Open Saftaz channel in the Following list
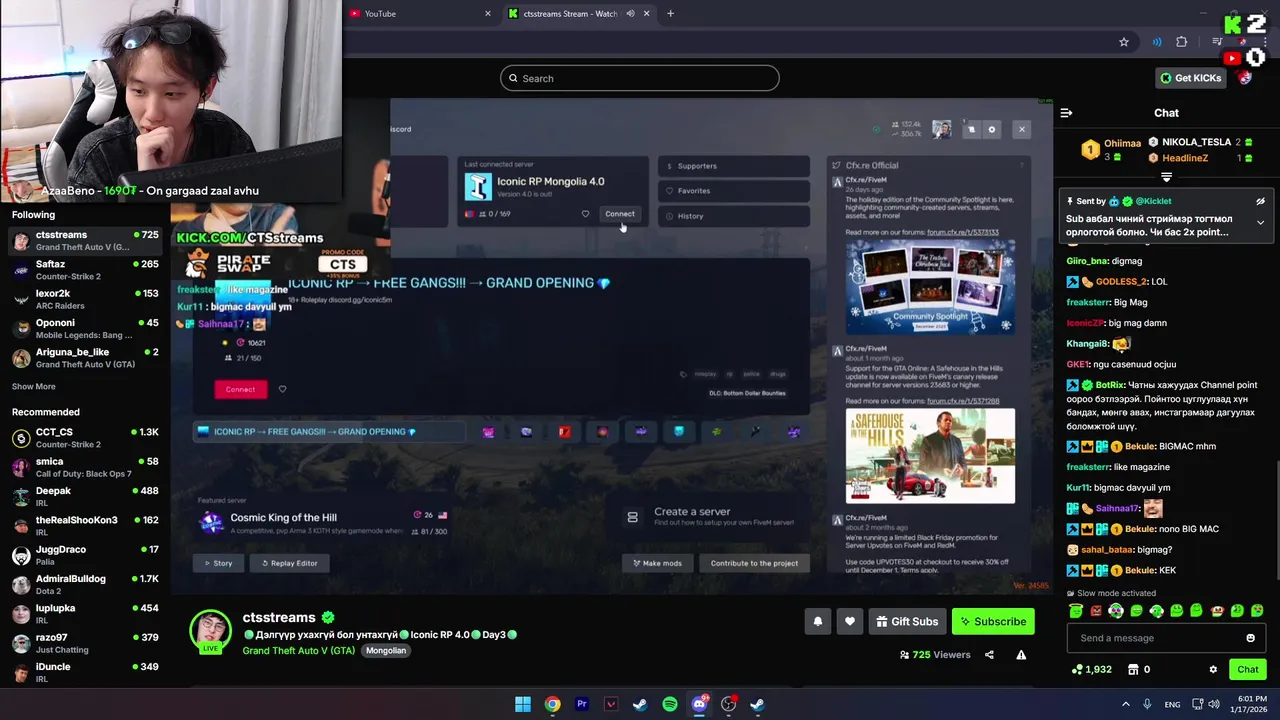Image resolution: width=1280 pixels, height=720 pixels. pyautogui.click(x=85, y=270)
